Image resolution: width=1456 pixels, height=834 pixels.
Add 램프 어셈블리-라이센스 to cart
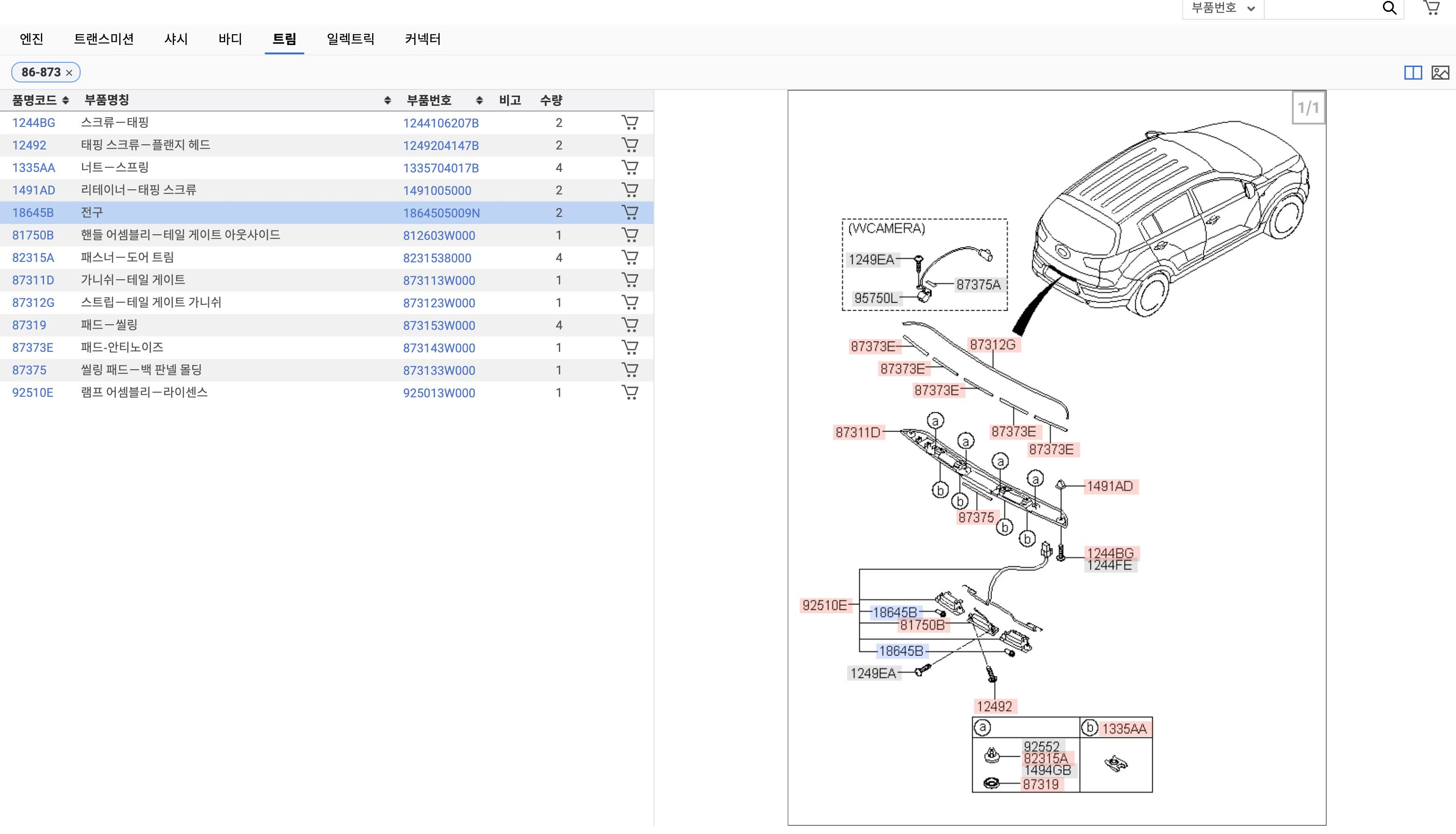click(x=630, y=392)
